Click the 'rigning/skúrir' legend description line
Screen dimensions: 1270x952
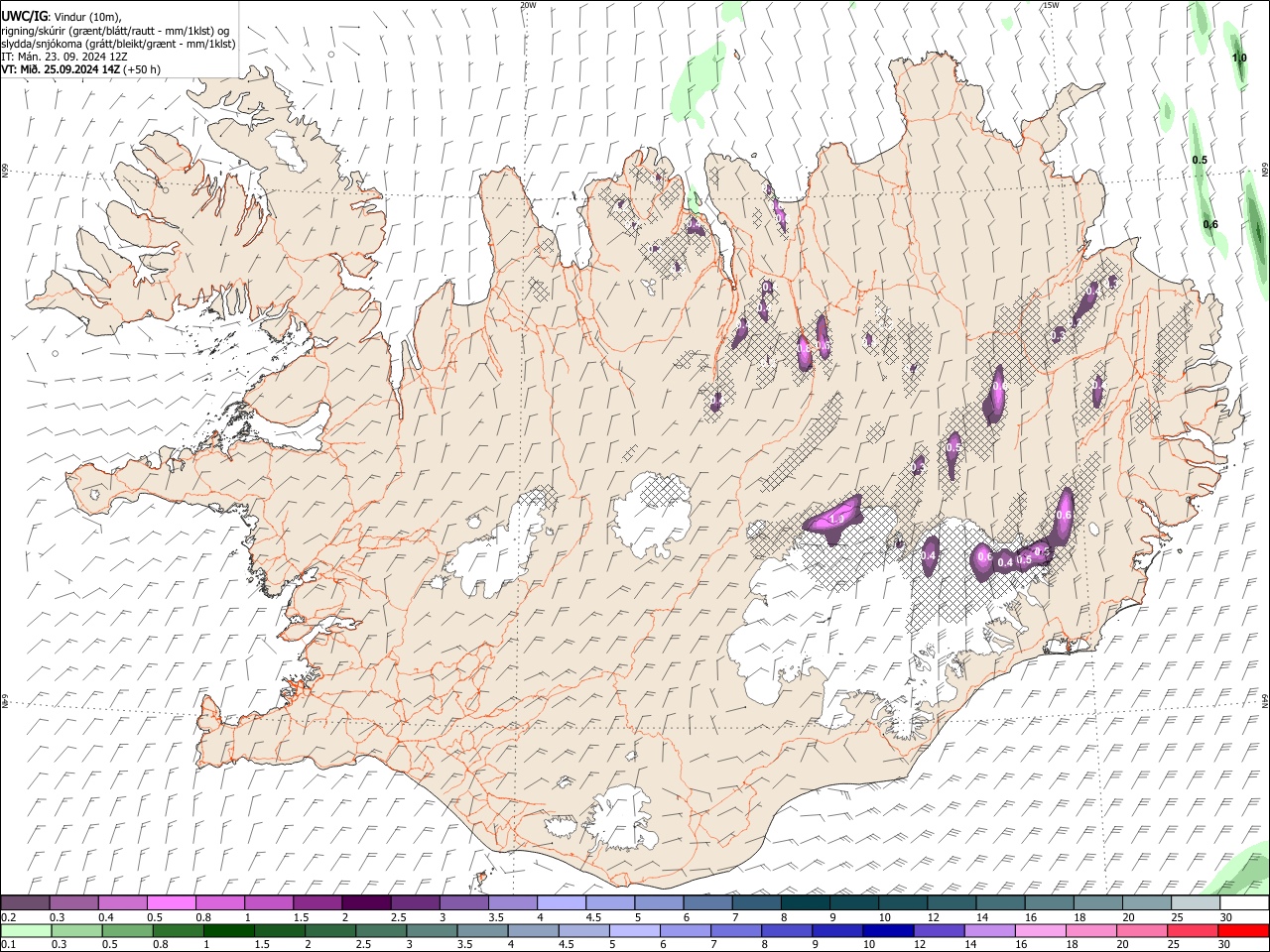click(116, 31)
